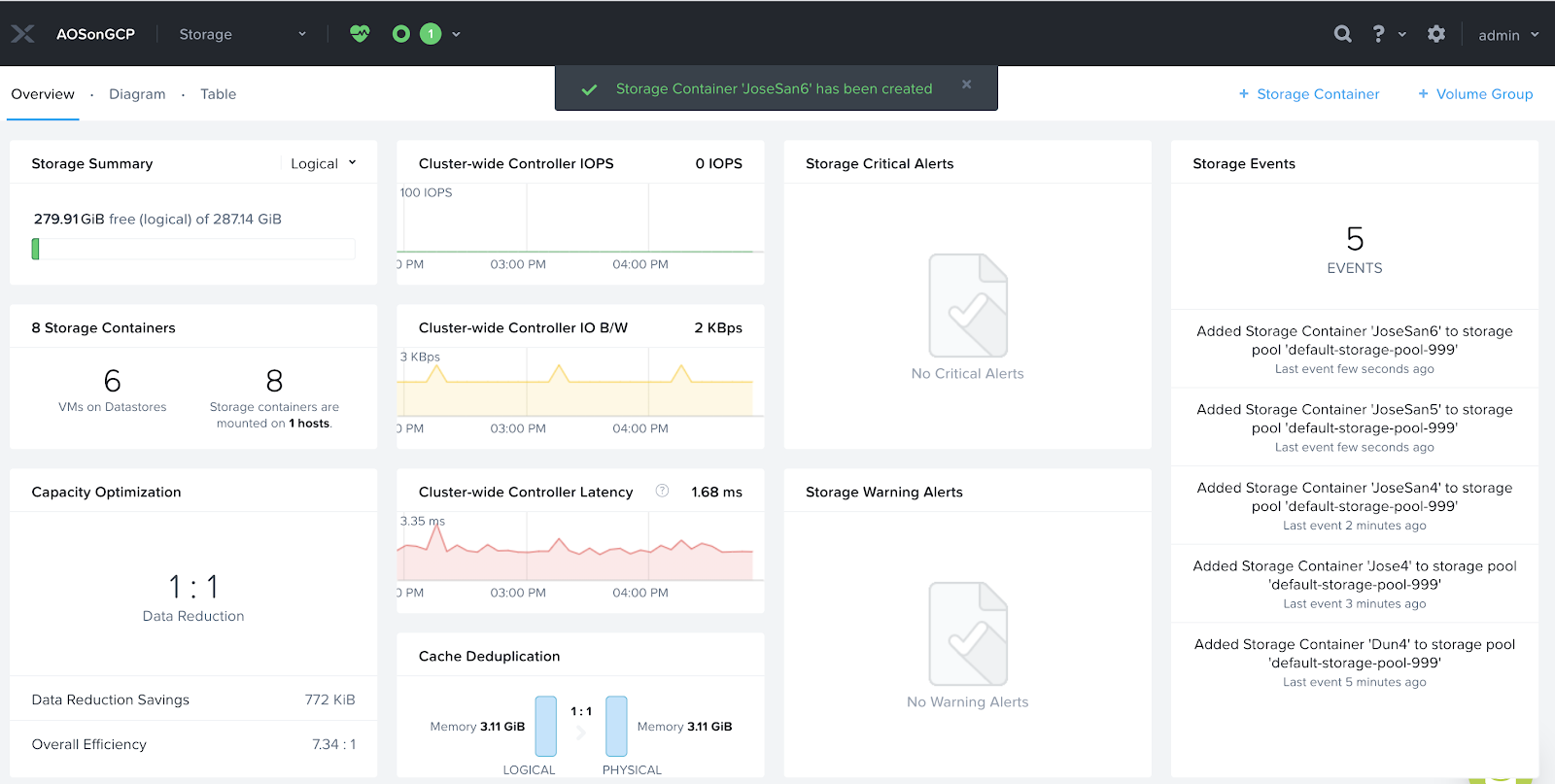1555x784 pixels.
Task: Expand the admin user menu
Action: 1507,35
